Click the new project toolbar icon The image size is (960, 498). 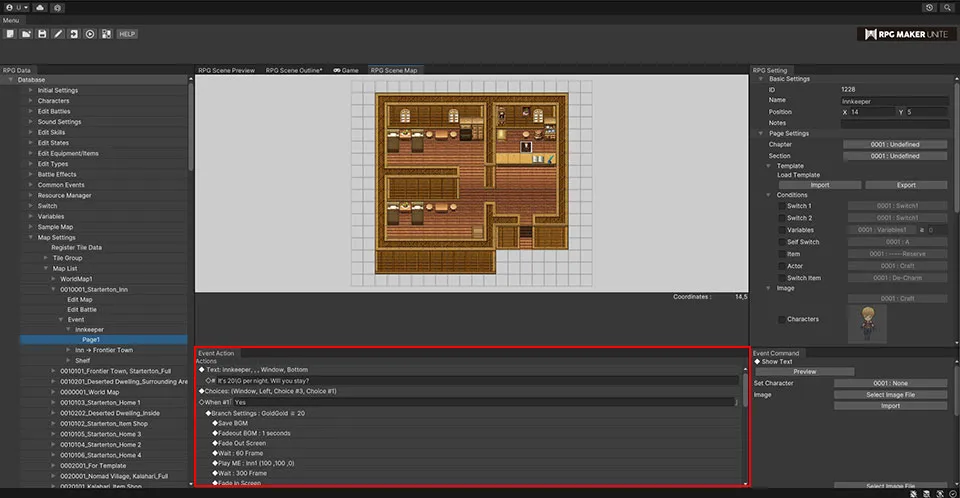pos(9,34)
